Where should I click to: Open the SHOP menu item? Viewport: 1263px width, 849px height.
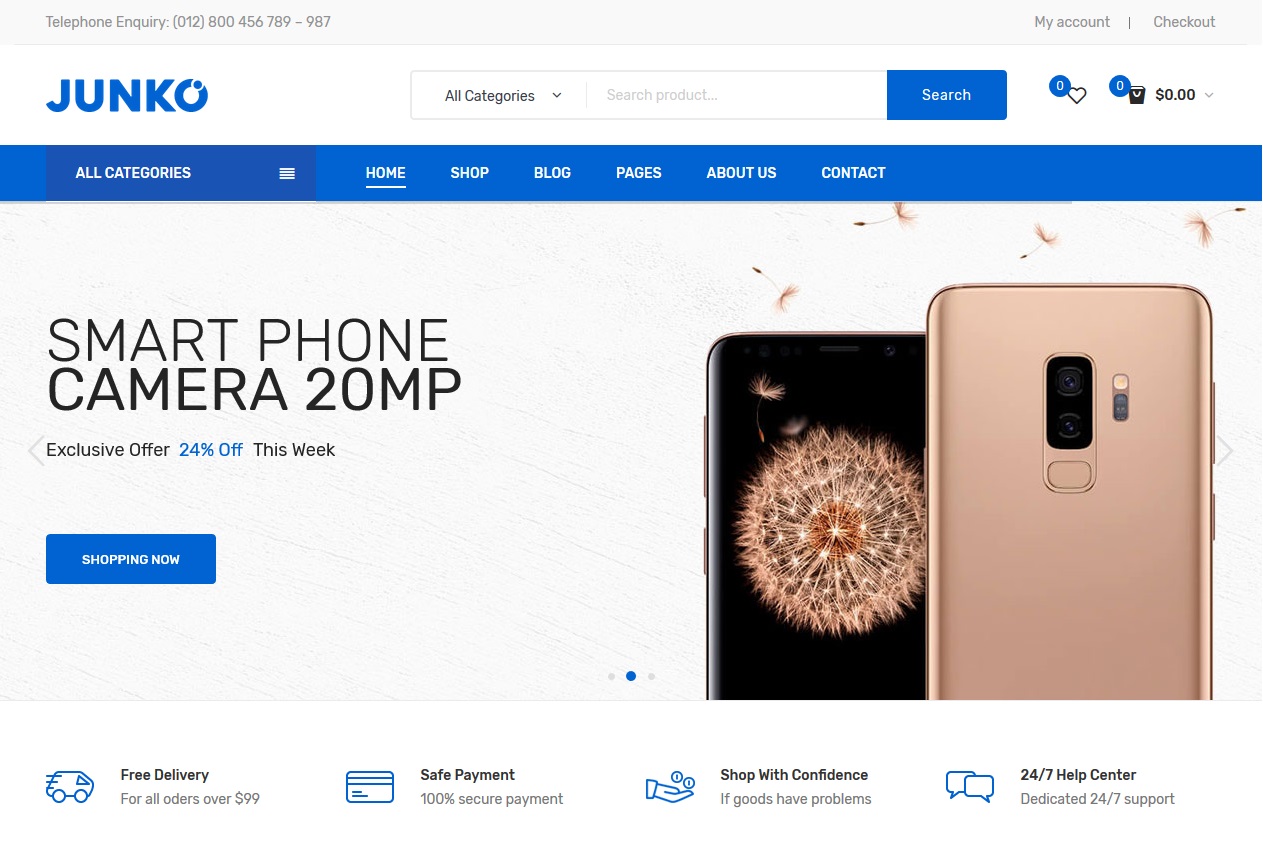(469, 173)
